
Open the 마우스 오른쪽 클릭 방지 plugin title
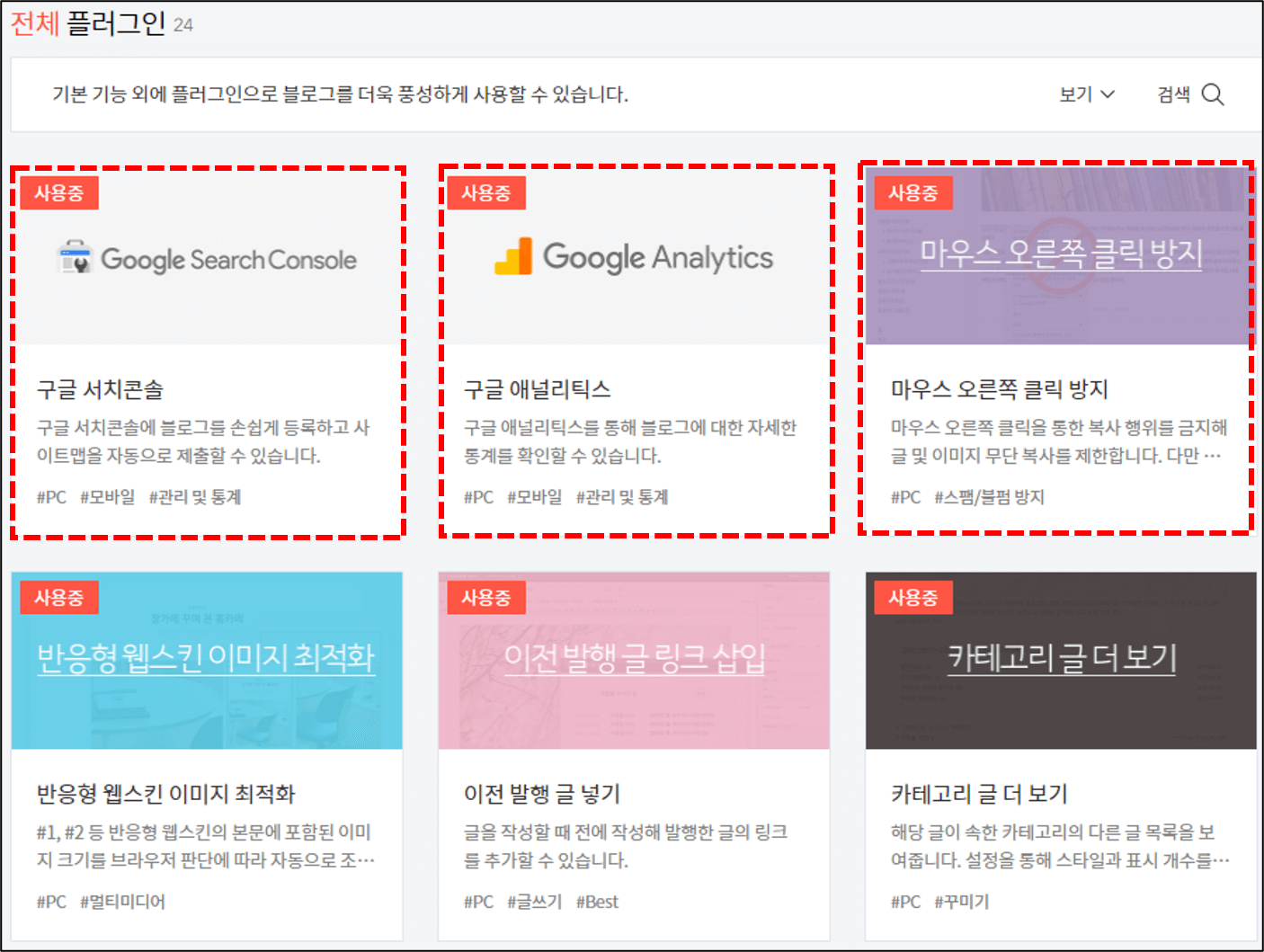click(x=998, y=389)
